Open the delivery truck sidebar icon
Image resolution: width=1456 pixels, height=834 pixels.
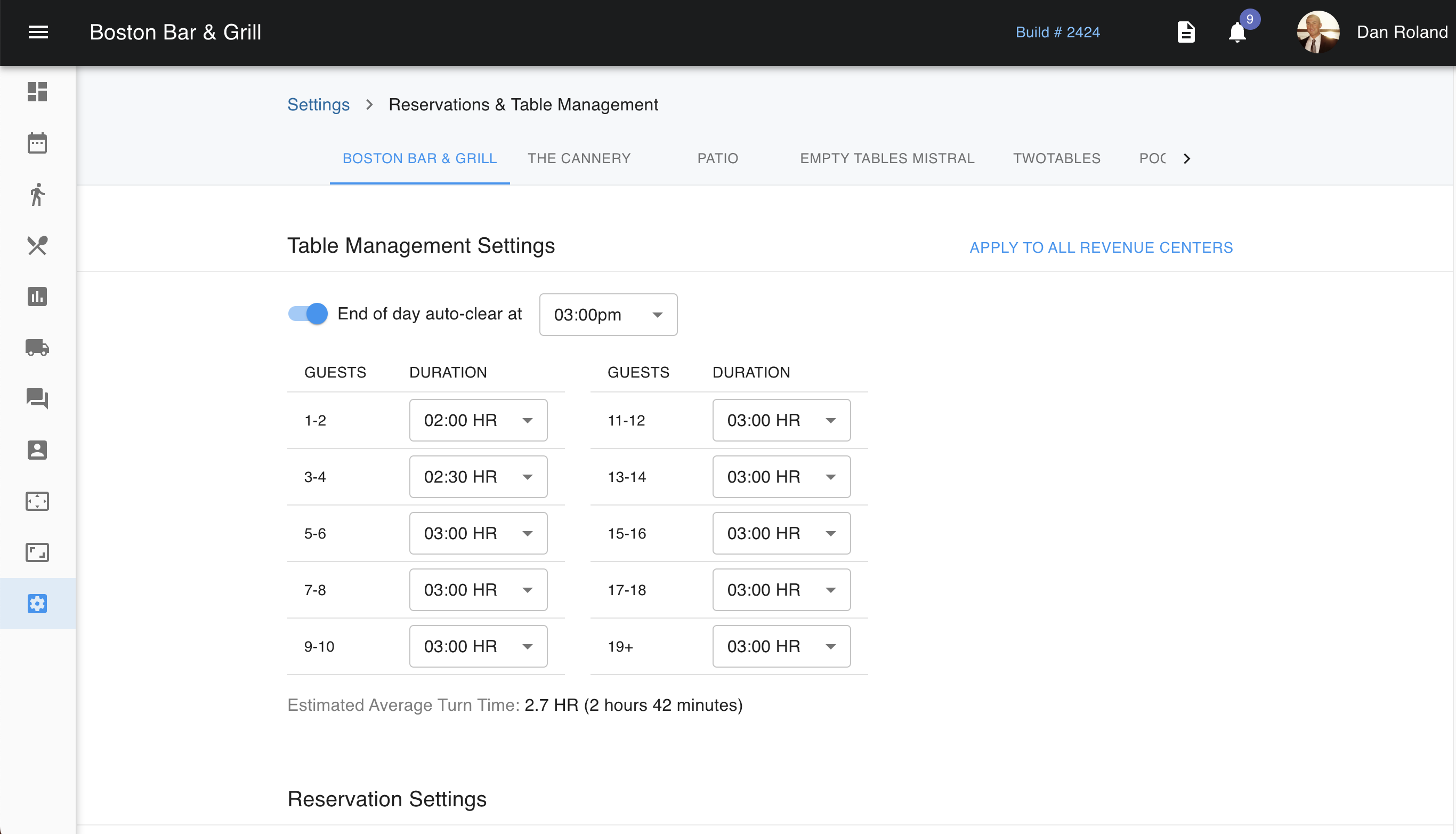(x=37, y=348)
